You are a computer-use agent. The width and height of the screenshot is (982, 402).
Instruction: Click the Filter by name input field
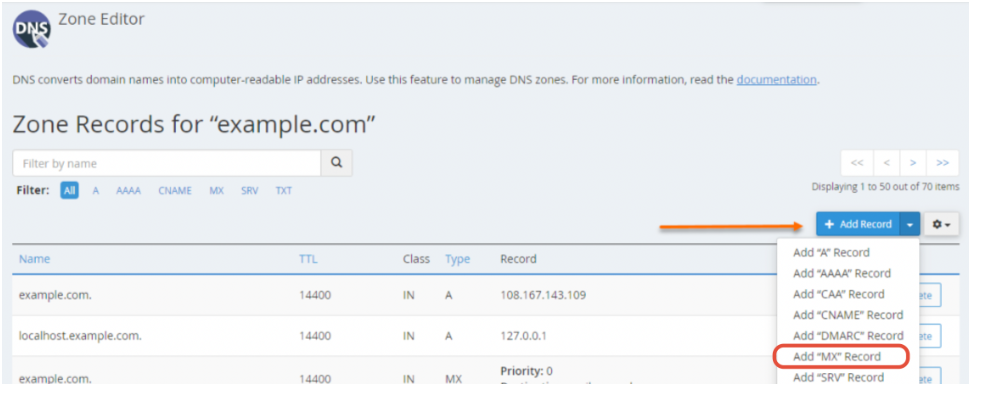click(x=166, y=163)
